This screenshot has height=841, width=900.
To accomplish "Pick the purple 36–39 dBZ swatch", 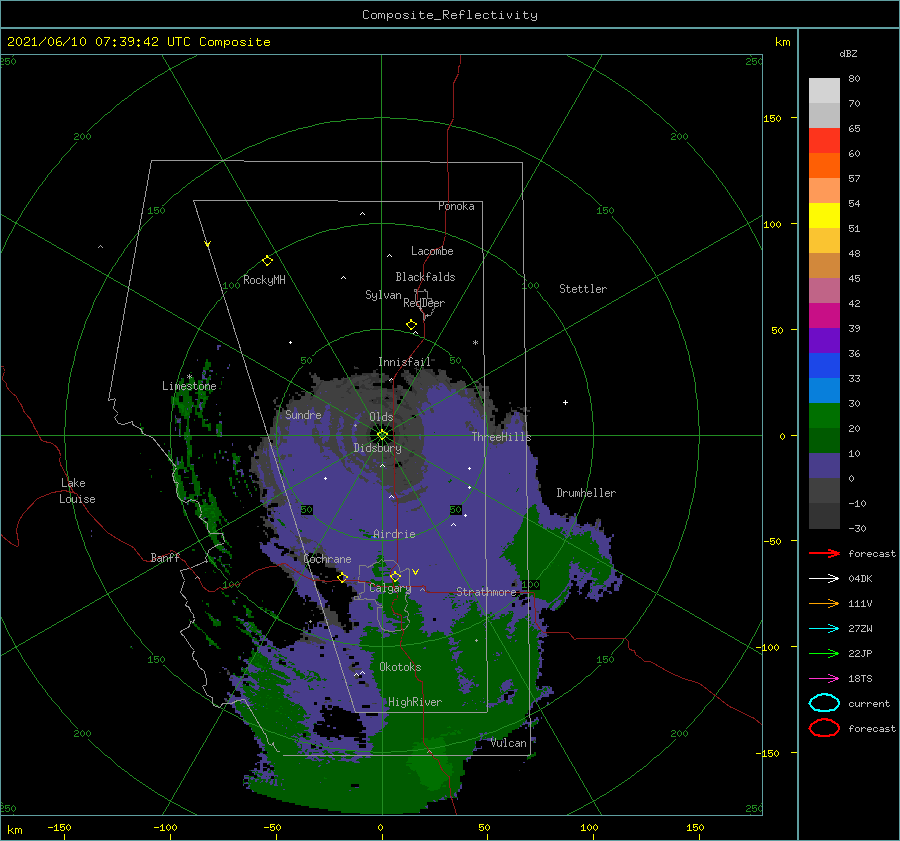I will (x=824, y=340).
